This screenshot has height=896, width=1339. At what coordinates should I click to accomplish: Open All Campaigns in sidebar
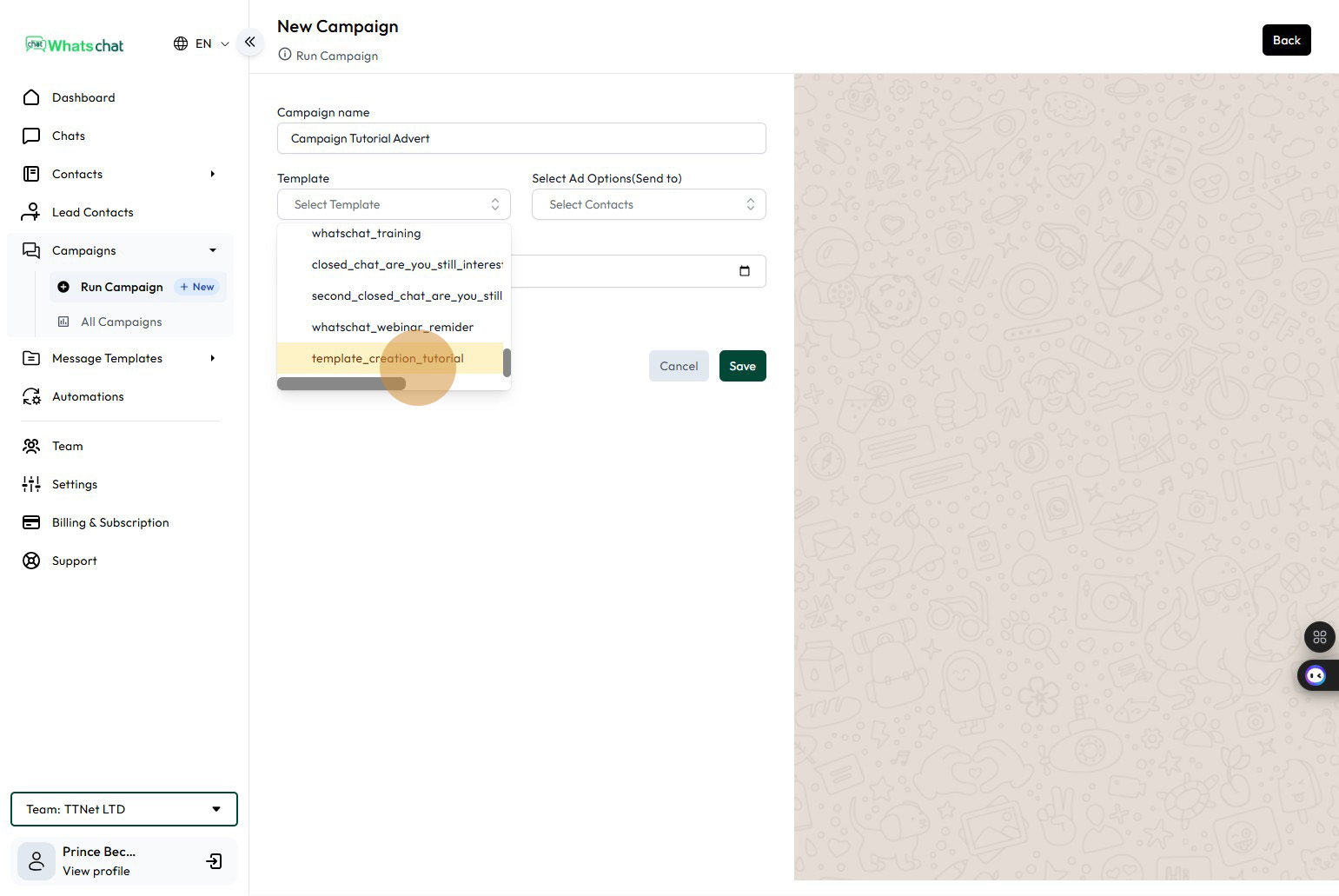point(121,322)
